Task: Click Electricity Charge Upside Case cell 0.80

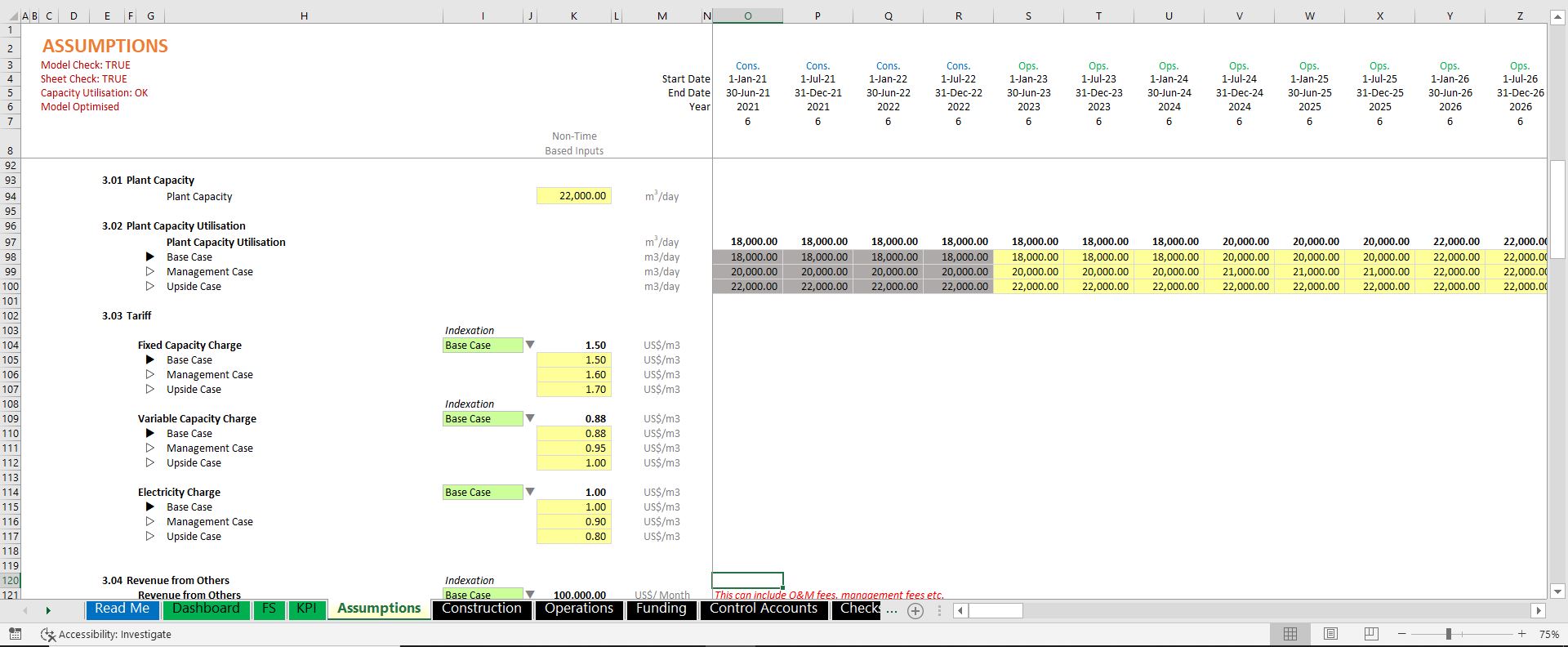Action: (x=574, y=536)
